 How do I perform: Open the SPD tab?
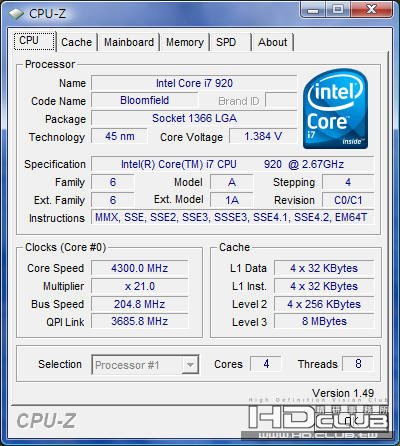[x=230, y=42]
